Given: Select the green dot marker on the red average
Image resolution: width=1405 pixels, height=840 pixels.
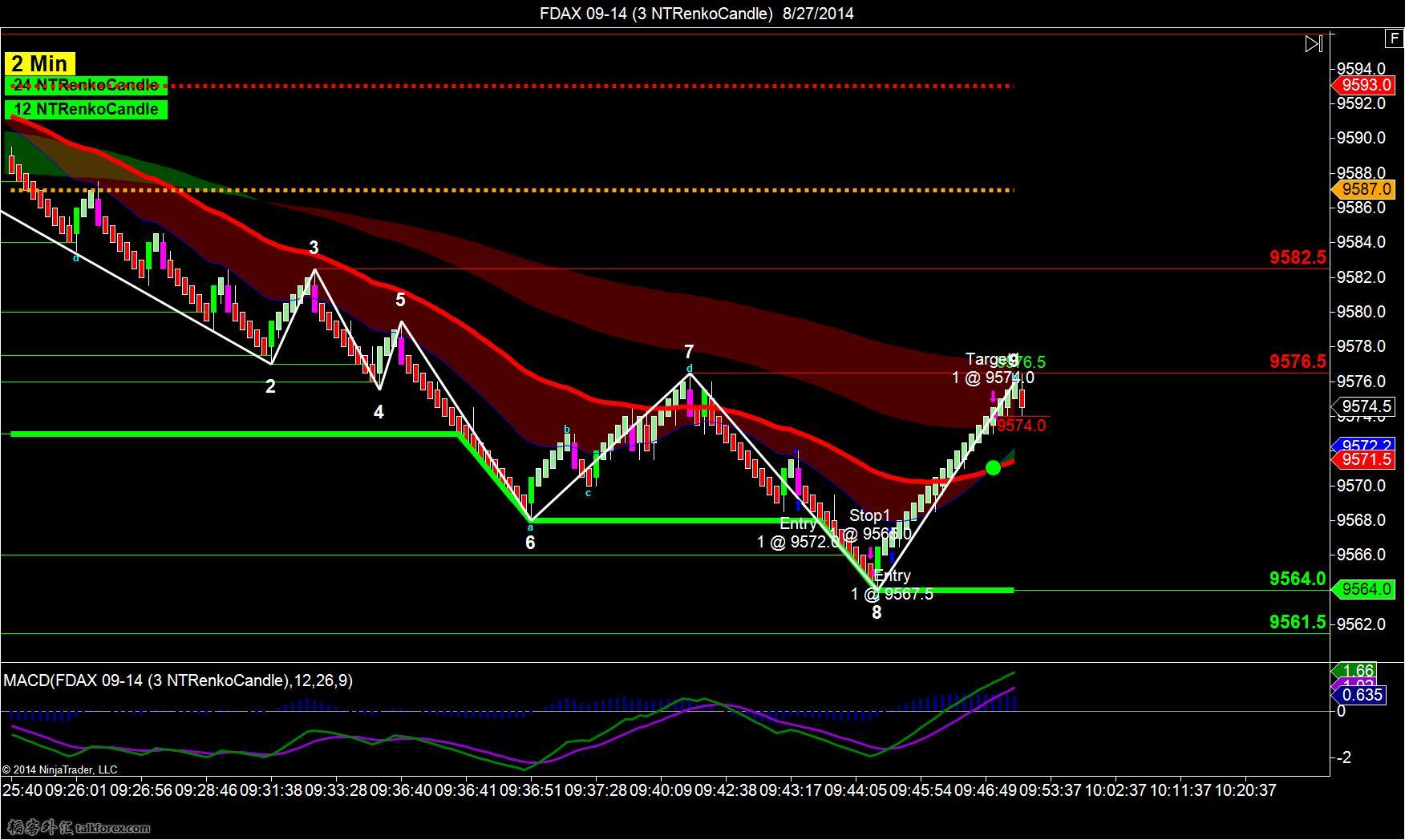Looking at the screenshot, I should pyautogui.click(x=993, y=467).
